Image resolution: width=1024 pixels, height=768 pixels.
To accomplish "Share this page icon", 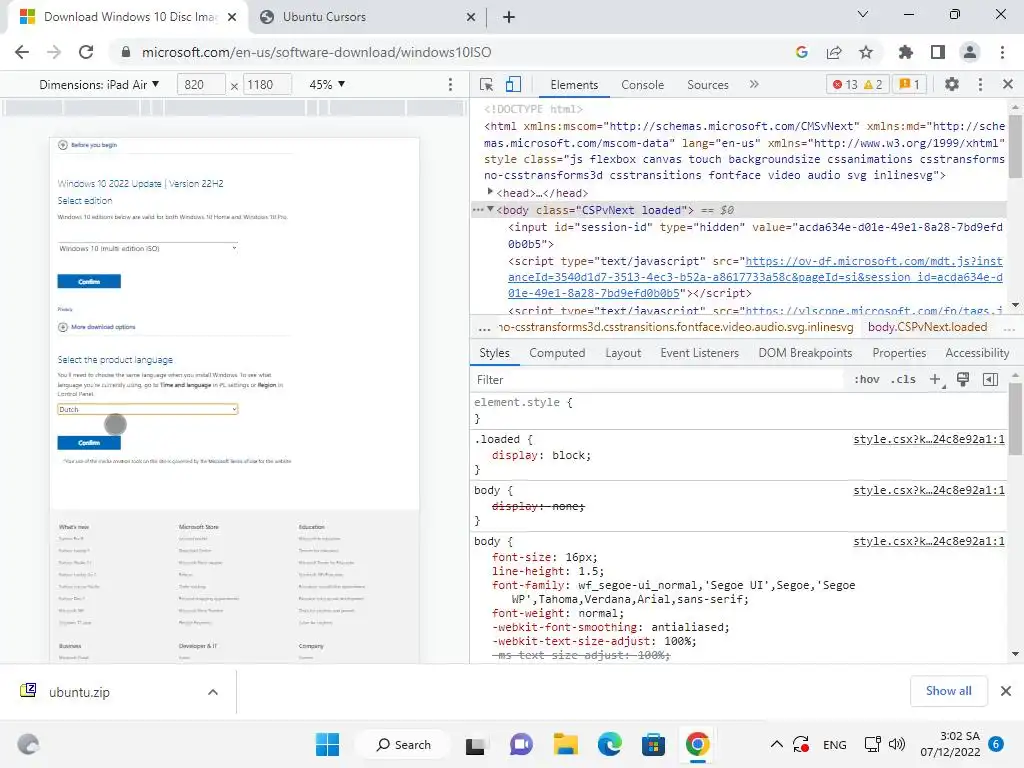I will [x=834, y=52].
